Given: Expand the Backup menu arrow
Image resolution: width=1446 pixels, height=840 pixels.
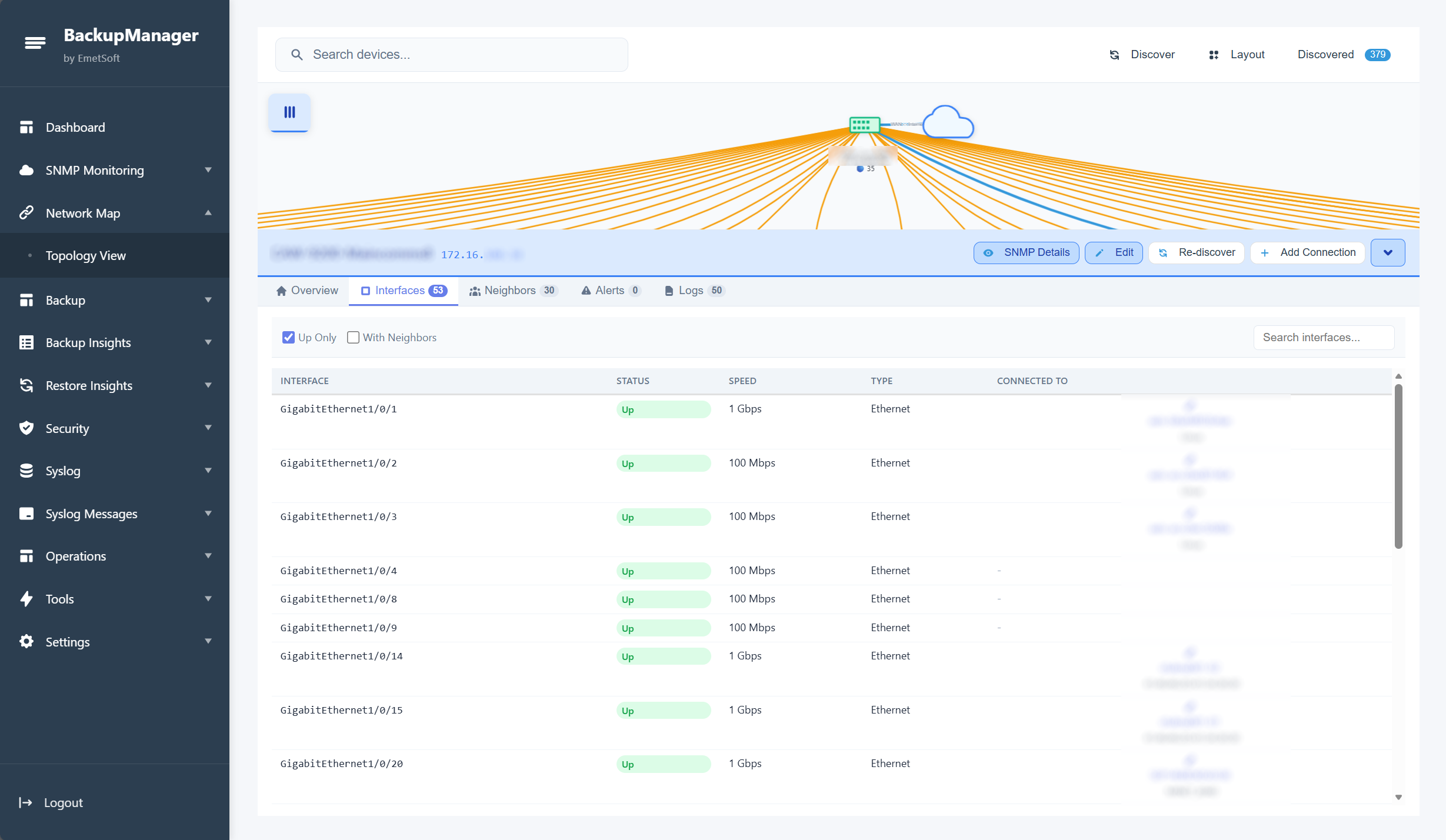Looking at the screenshot, I should [x=208, y=300].
